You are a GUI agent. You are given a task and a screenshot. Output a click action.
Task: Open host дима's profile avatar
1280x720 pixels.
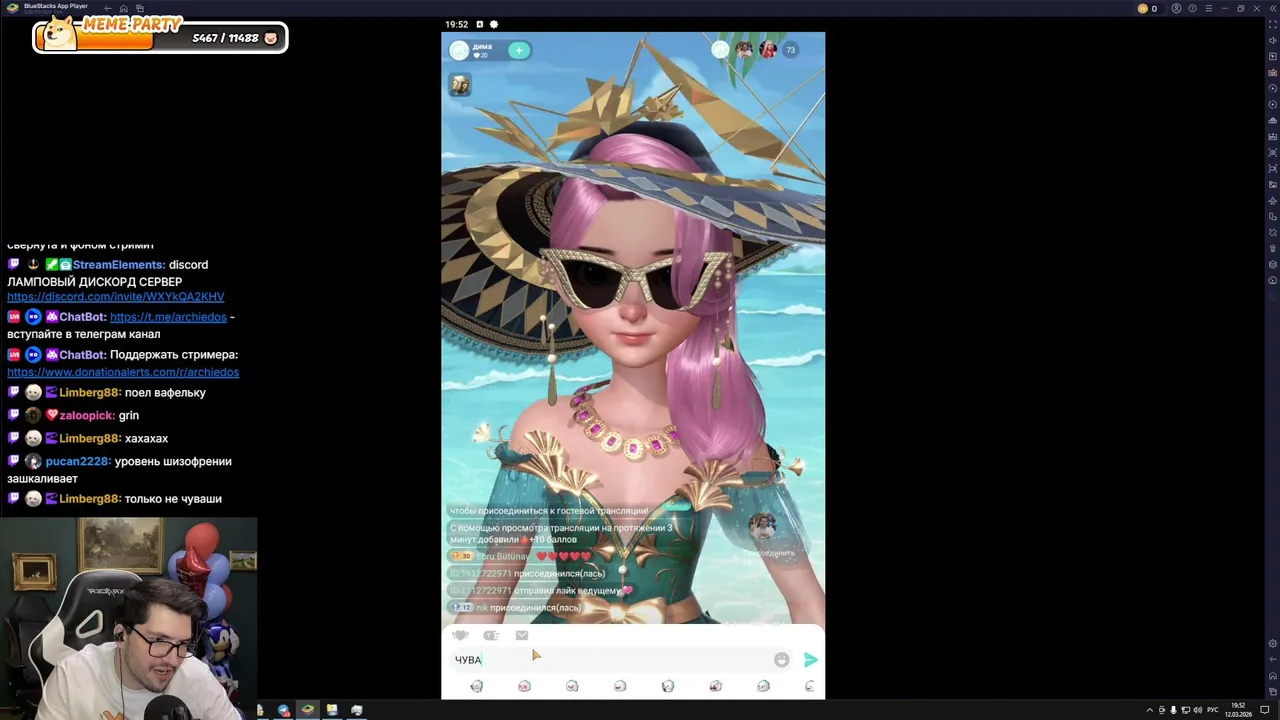click(x=459, y=50)
